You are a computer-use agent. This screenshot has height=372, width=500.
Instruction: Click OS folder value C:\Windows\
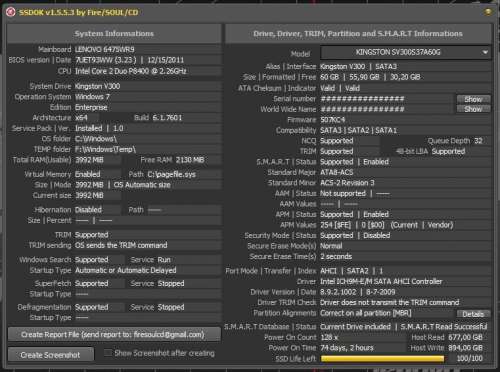(x=96, y=139)
